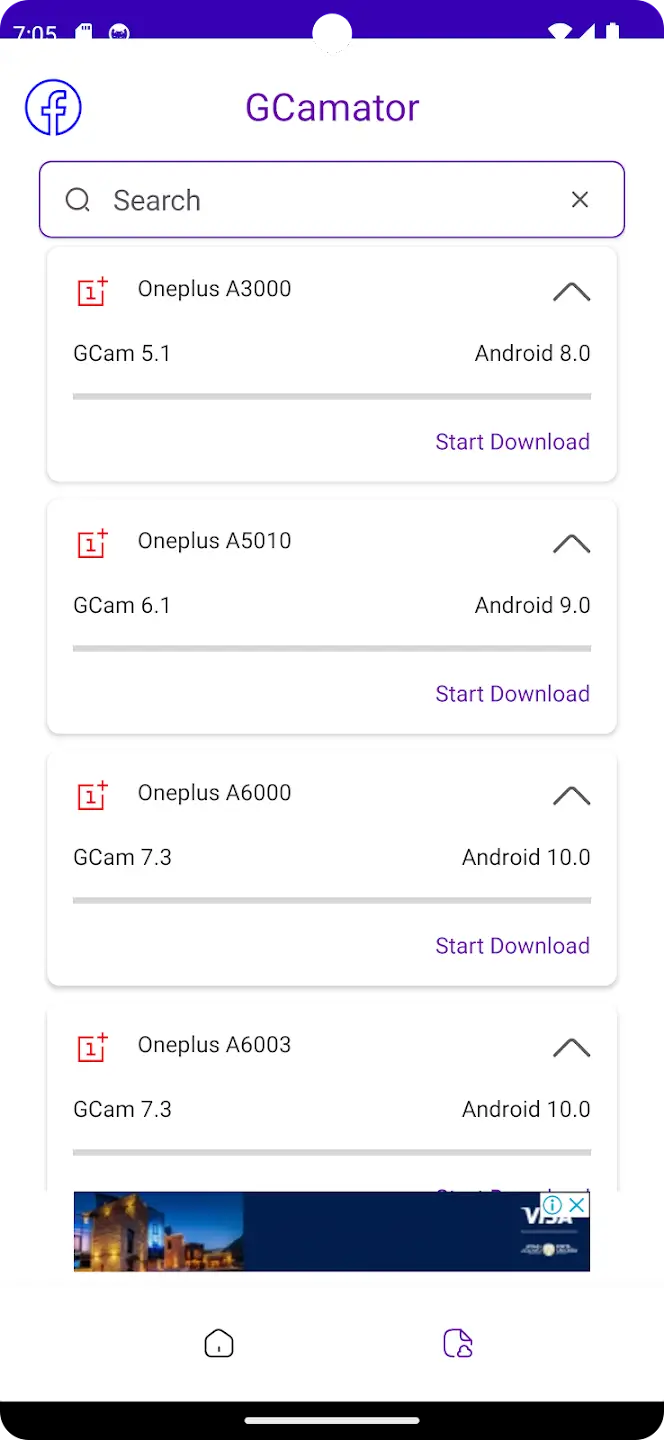Tap OnePlus logo on A6000 card
This screenshot has height=1440, width=664.
point(93,795)
